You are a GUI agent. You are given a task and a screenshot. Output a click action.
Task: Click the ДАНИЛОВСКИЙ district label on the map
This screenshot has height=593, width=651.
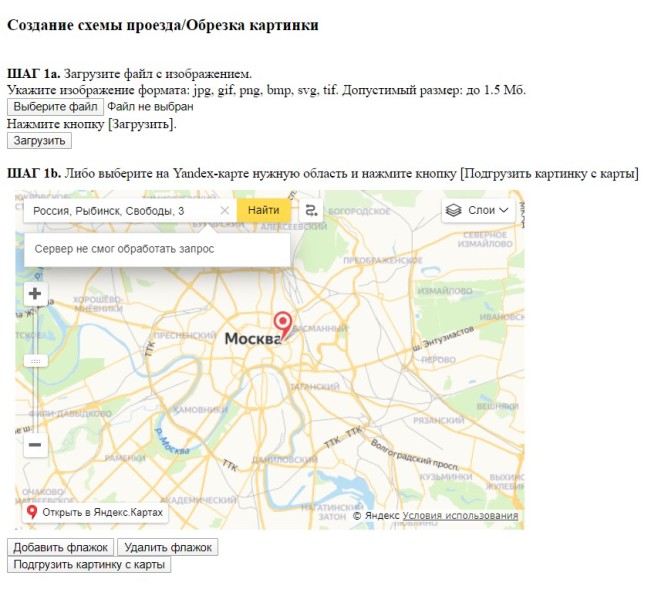pyautogui.click(x=285, y=460)
